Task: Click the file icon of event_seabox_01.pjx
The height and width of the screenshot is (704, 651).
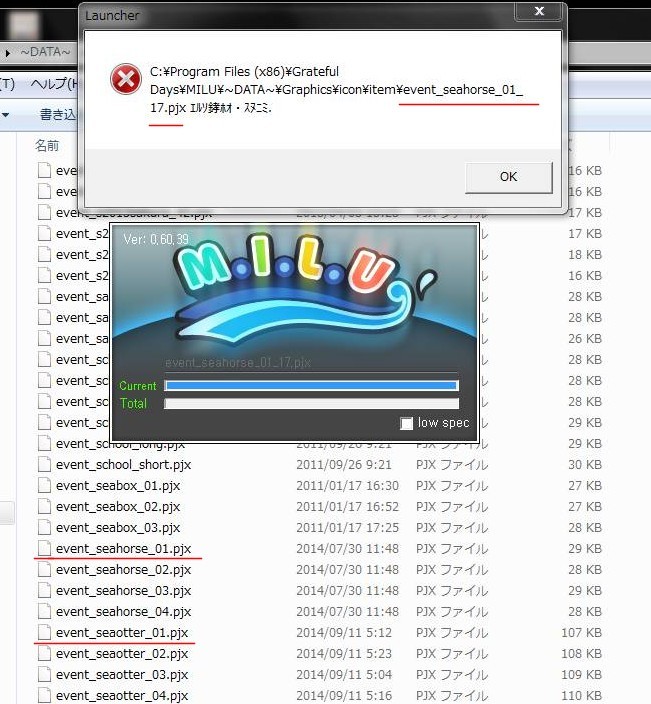Action: click(x=43, y=486)
